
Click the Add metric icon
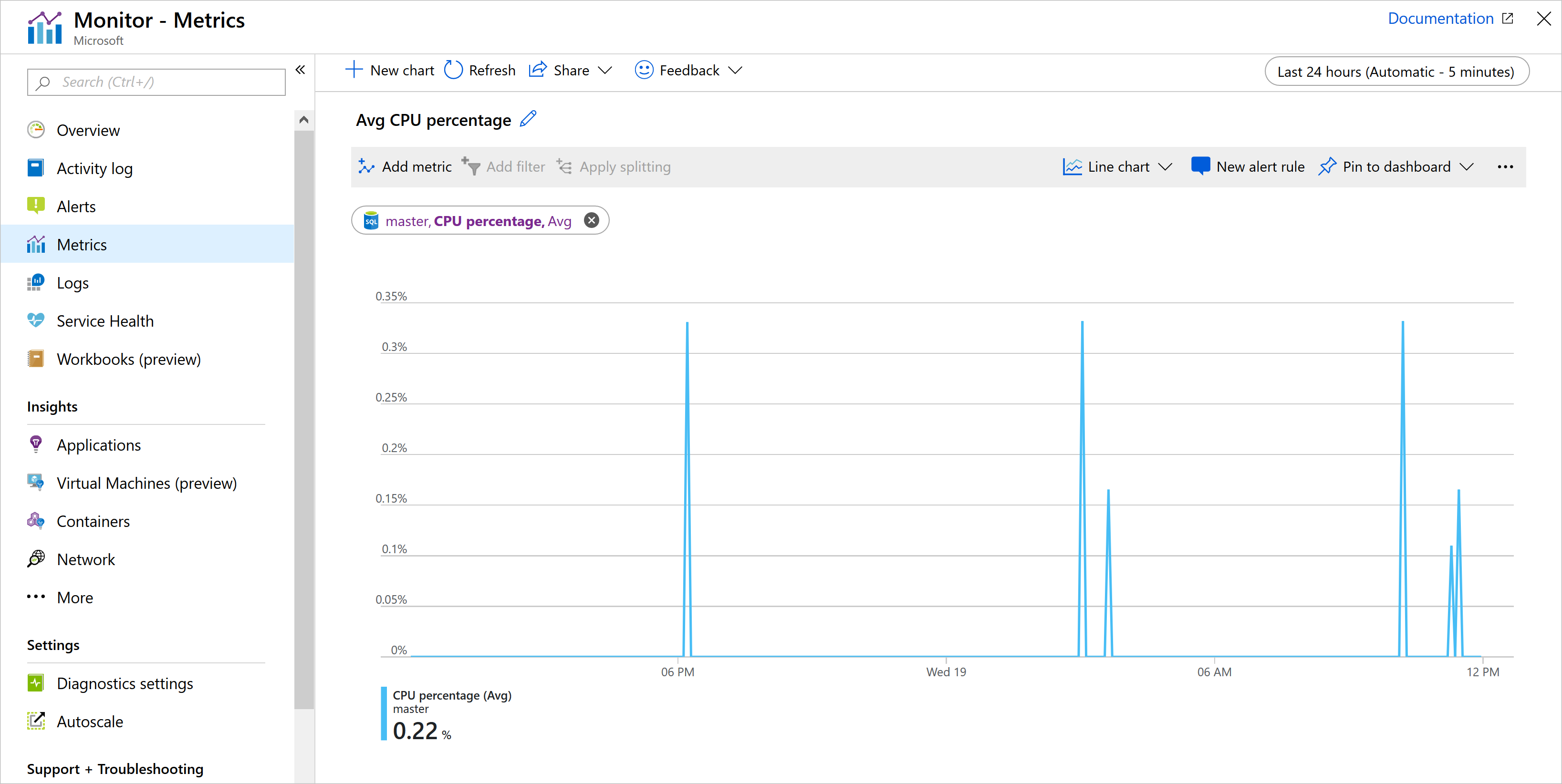coord(365,167)
